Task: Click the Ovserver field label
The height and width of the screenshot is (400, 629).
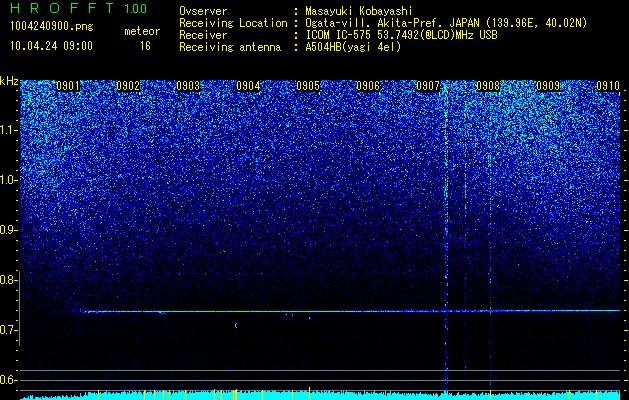Action: click(x=203, y=11)
